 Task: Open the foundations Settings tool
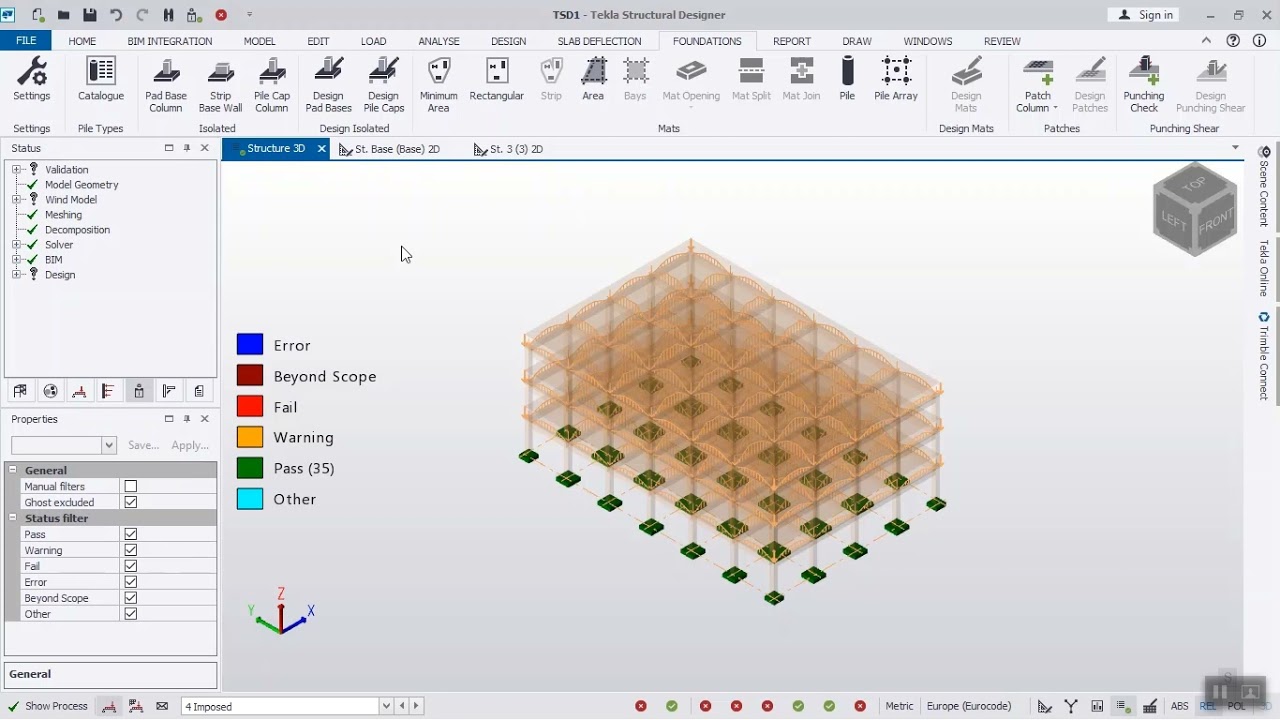point(31,80)
